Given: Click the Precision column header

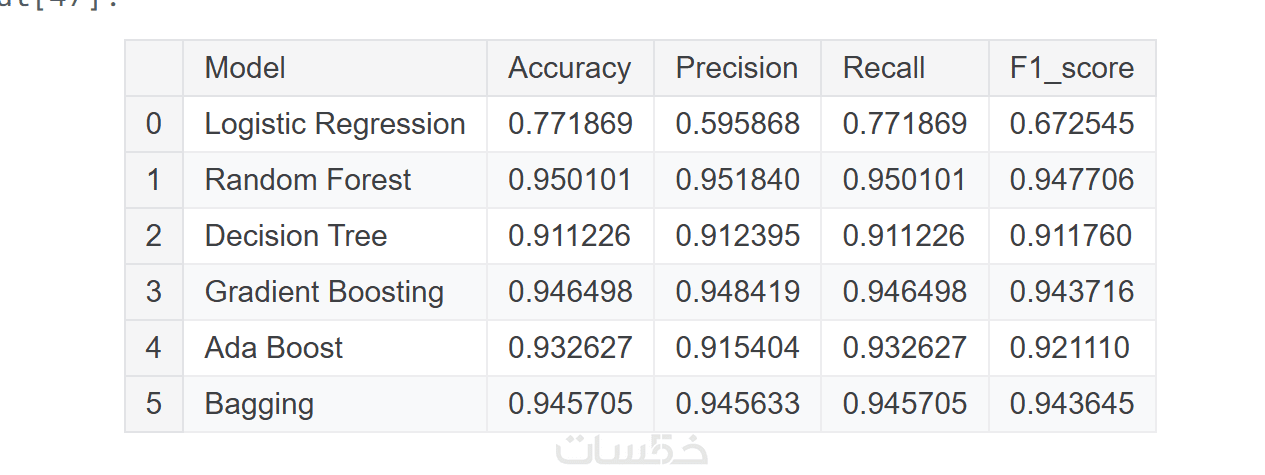Looking at the screenshot, I should tap(737, 68).
